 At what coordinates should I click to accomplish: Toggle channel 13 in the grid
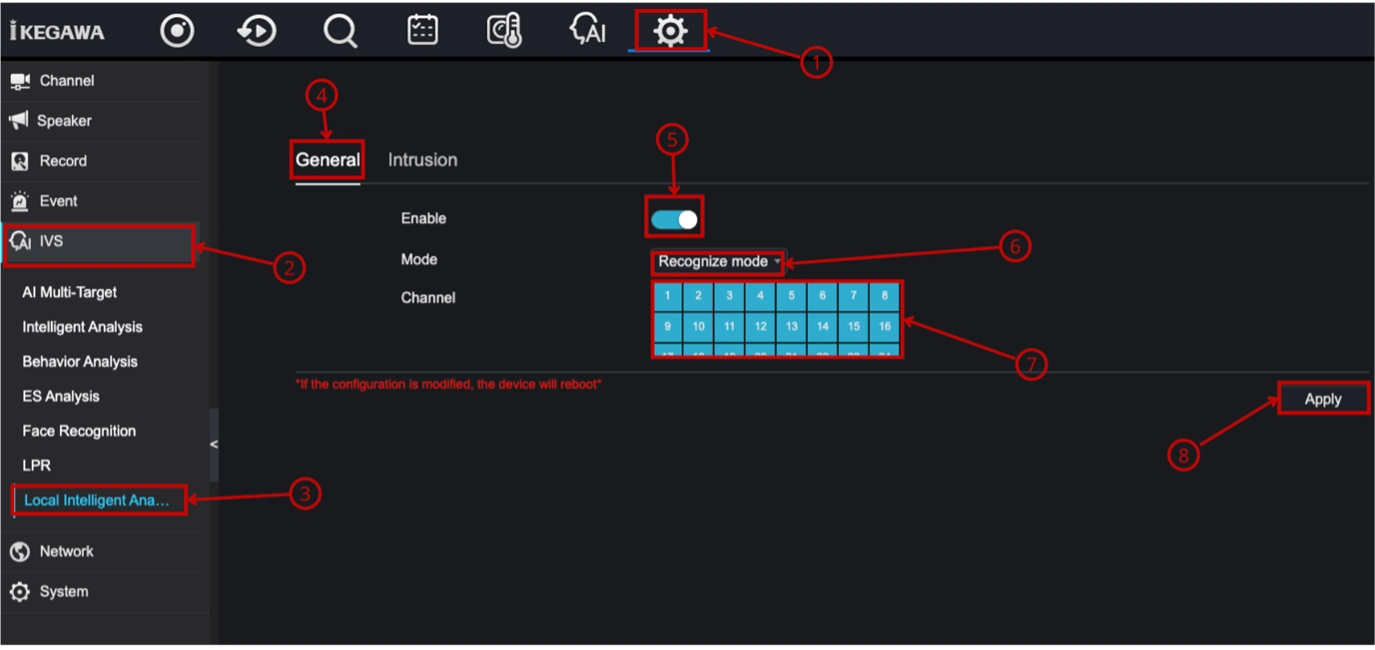[x=792, y=327]
